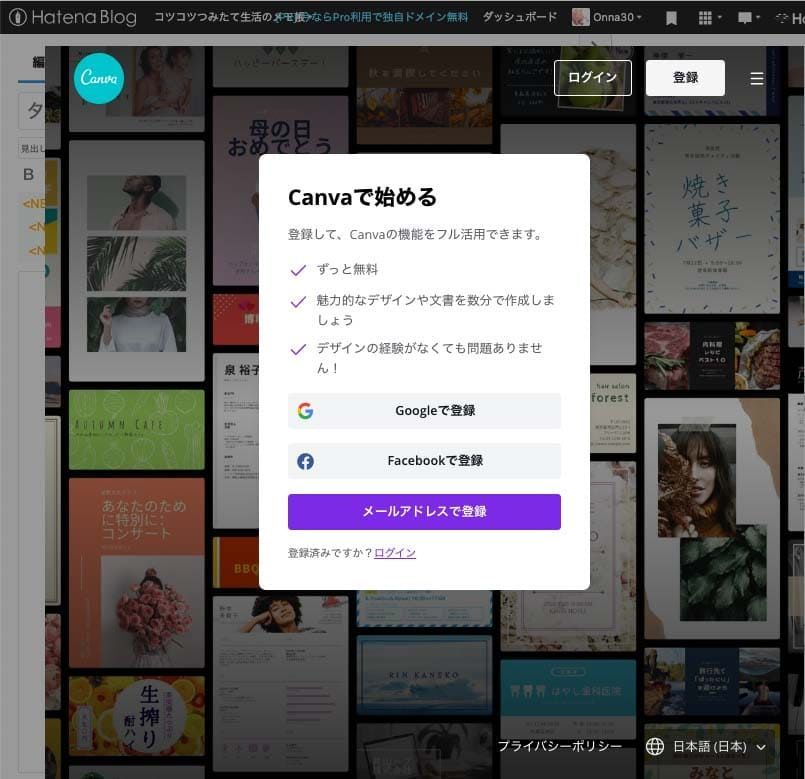Click the Google G logo icon
The image size is (805, 779).
[305, 411]
